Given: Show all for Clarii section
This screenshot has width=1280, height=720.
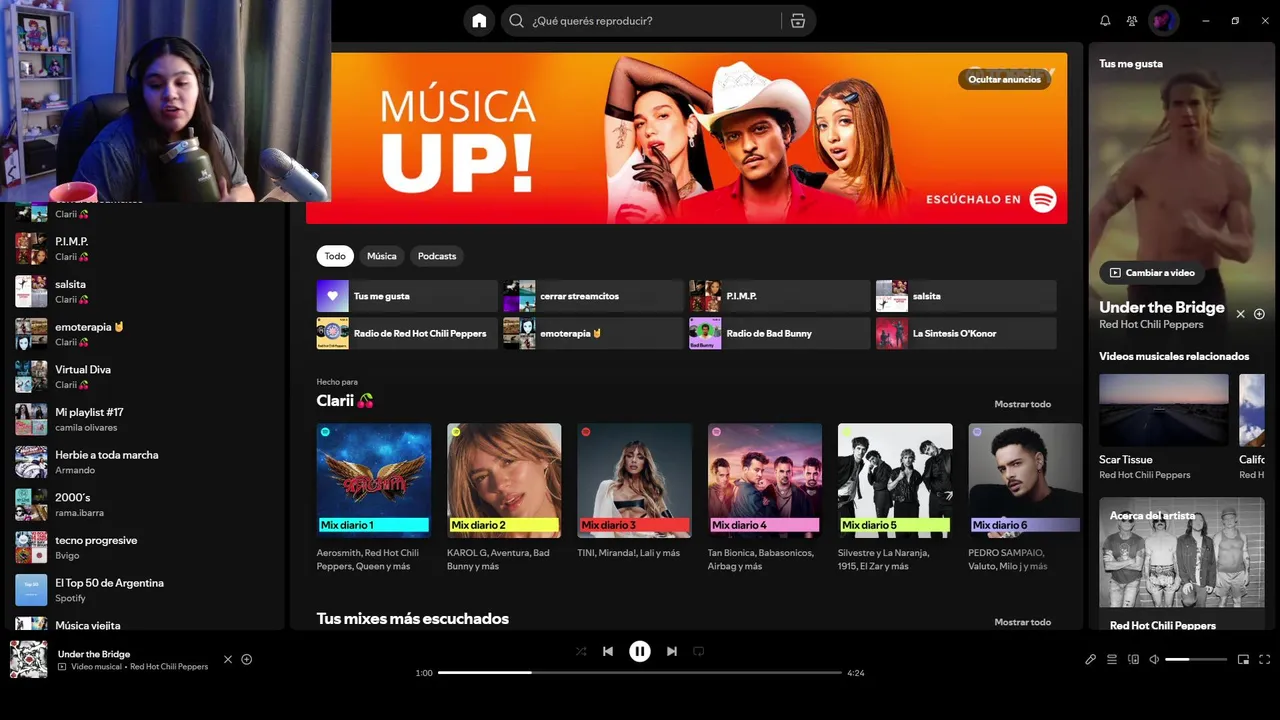Looking at the screenshot, I should coord(1022,404).
